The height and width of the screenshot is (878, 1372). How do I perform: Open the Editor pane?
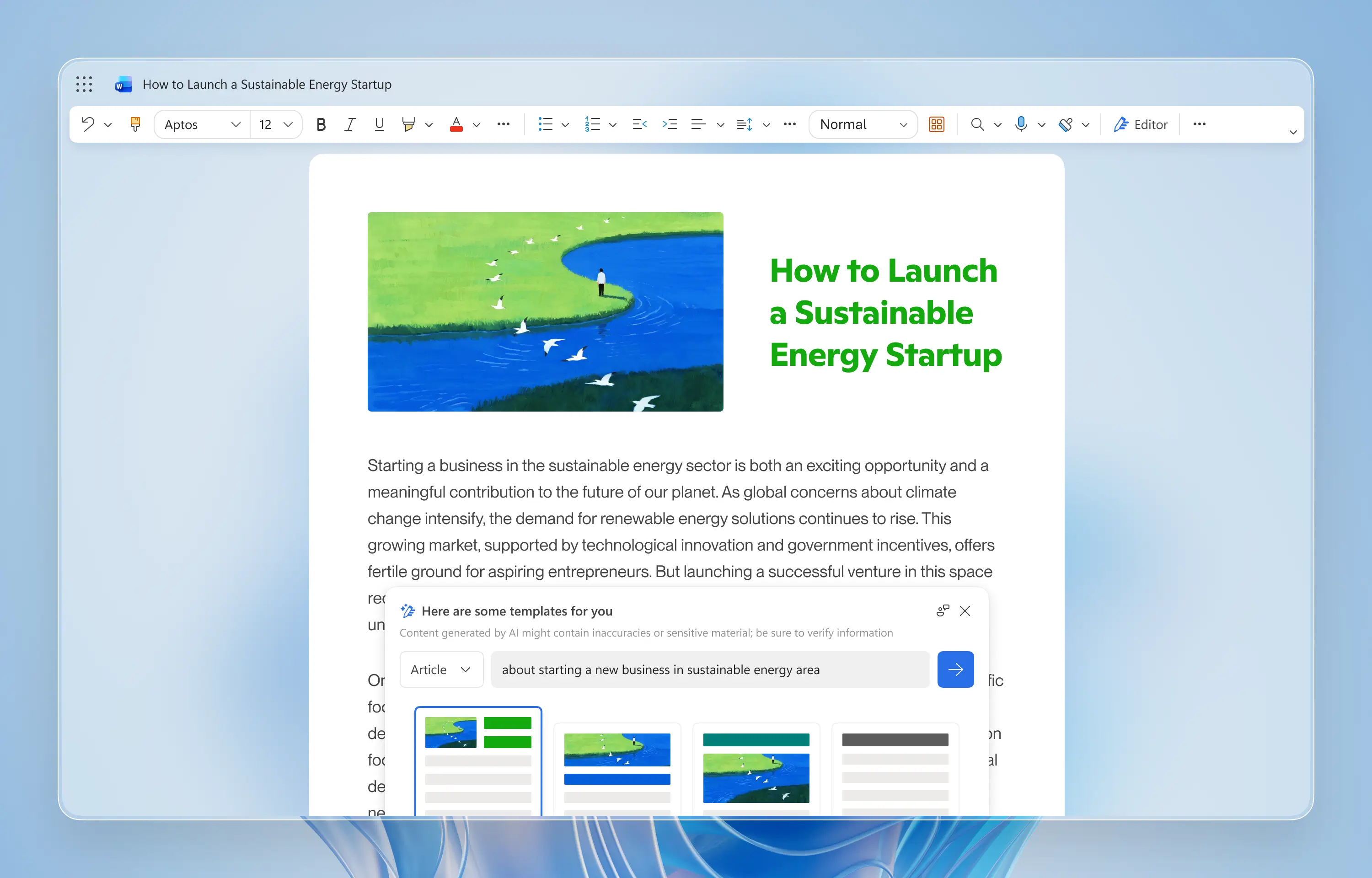coord(1141,124)
